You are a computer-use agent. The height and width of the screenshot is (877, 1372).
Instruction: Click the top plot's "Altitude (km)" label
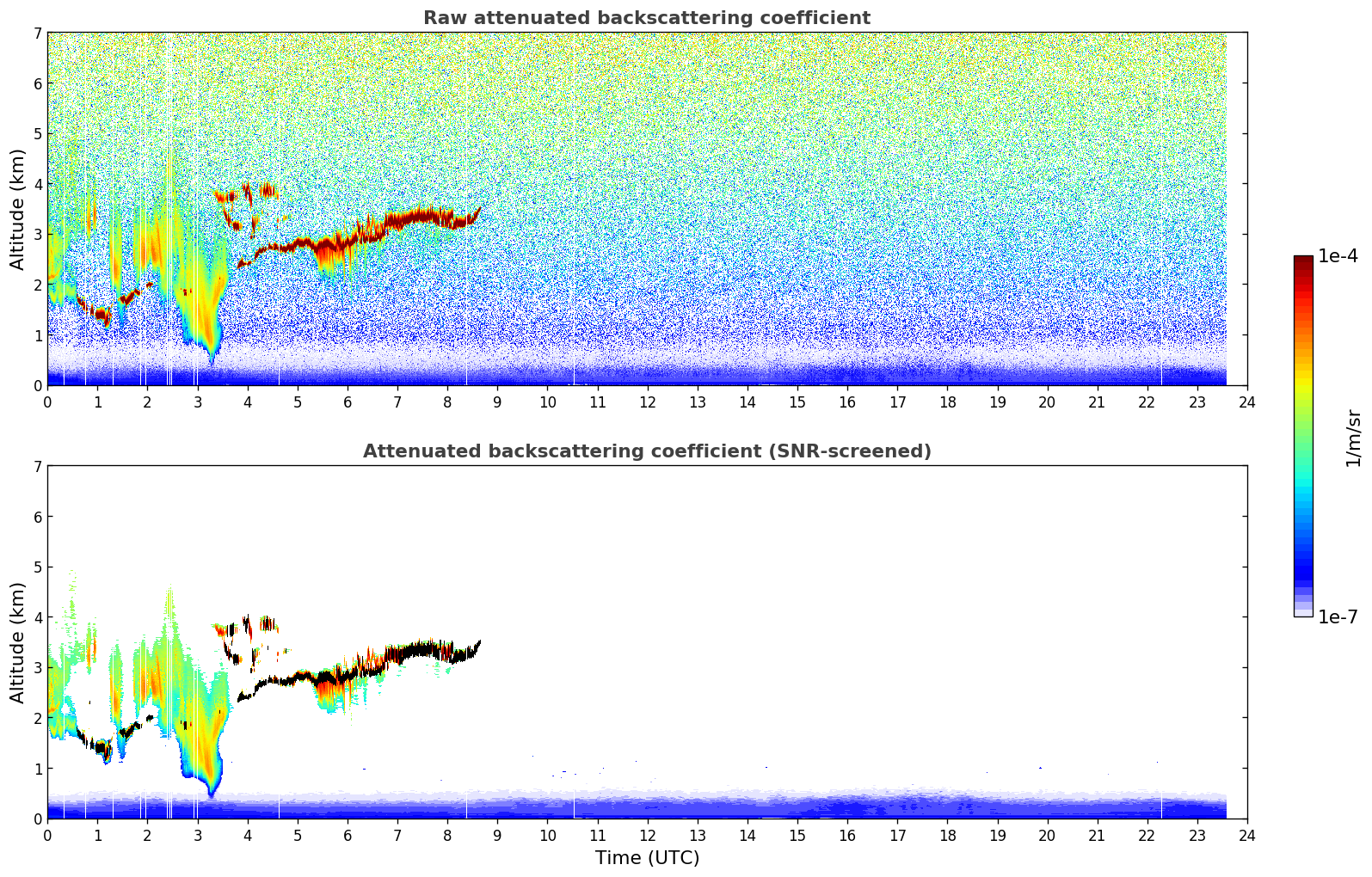tap(18, 209)
